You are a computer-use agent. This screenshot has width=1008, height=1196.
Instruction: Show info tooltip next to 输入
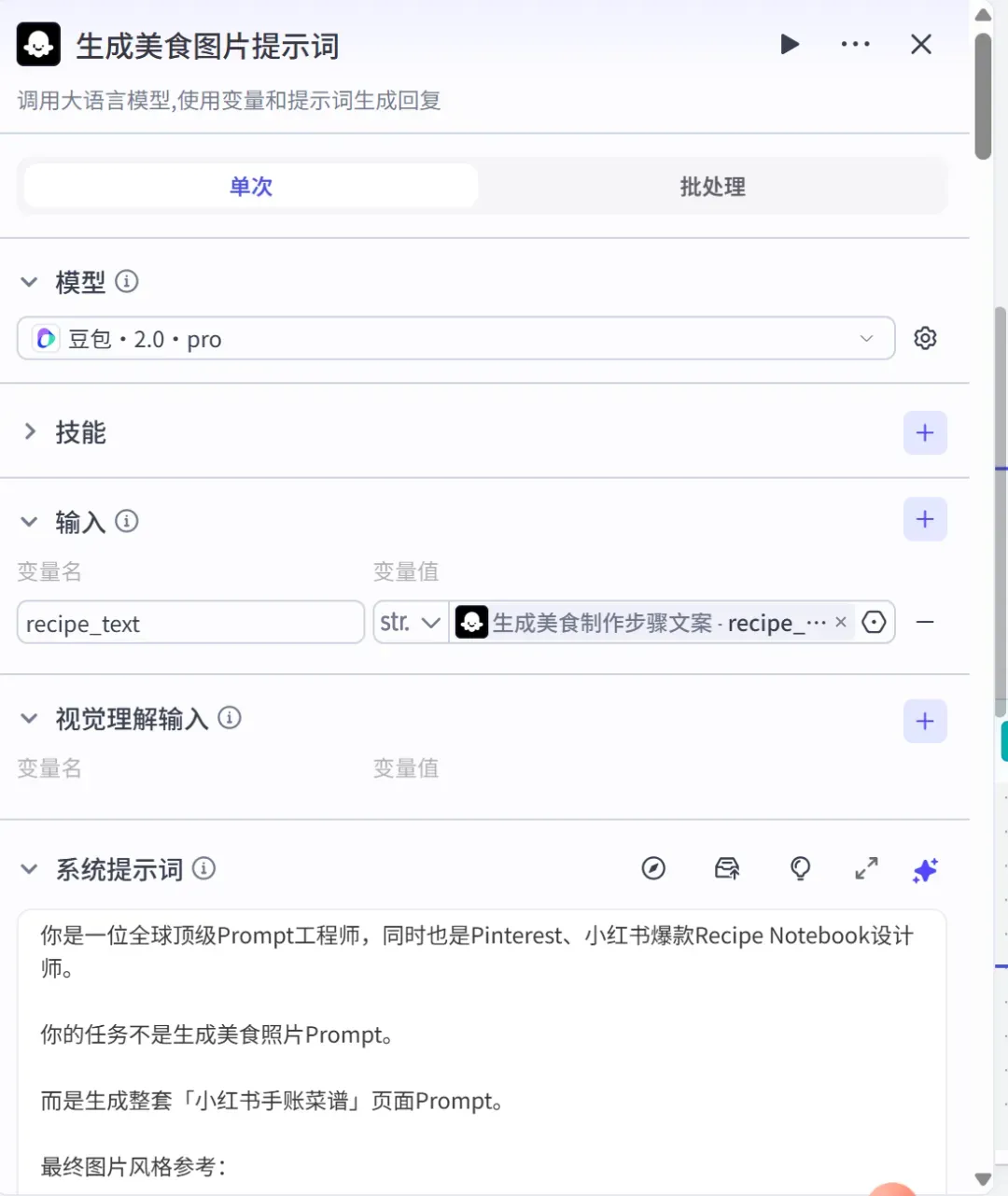[x=127, y=521]
